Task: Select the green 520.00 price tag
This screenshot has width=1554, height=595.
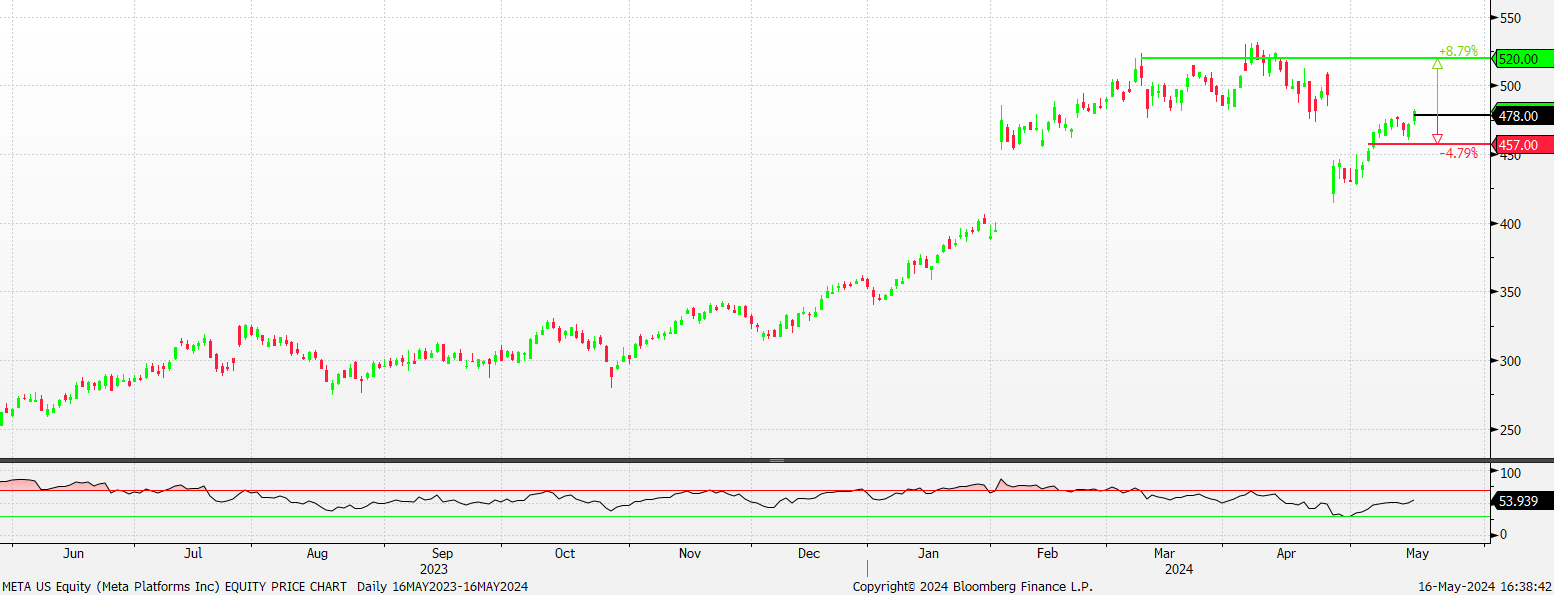Action: (1519, 59)
